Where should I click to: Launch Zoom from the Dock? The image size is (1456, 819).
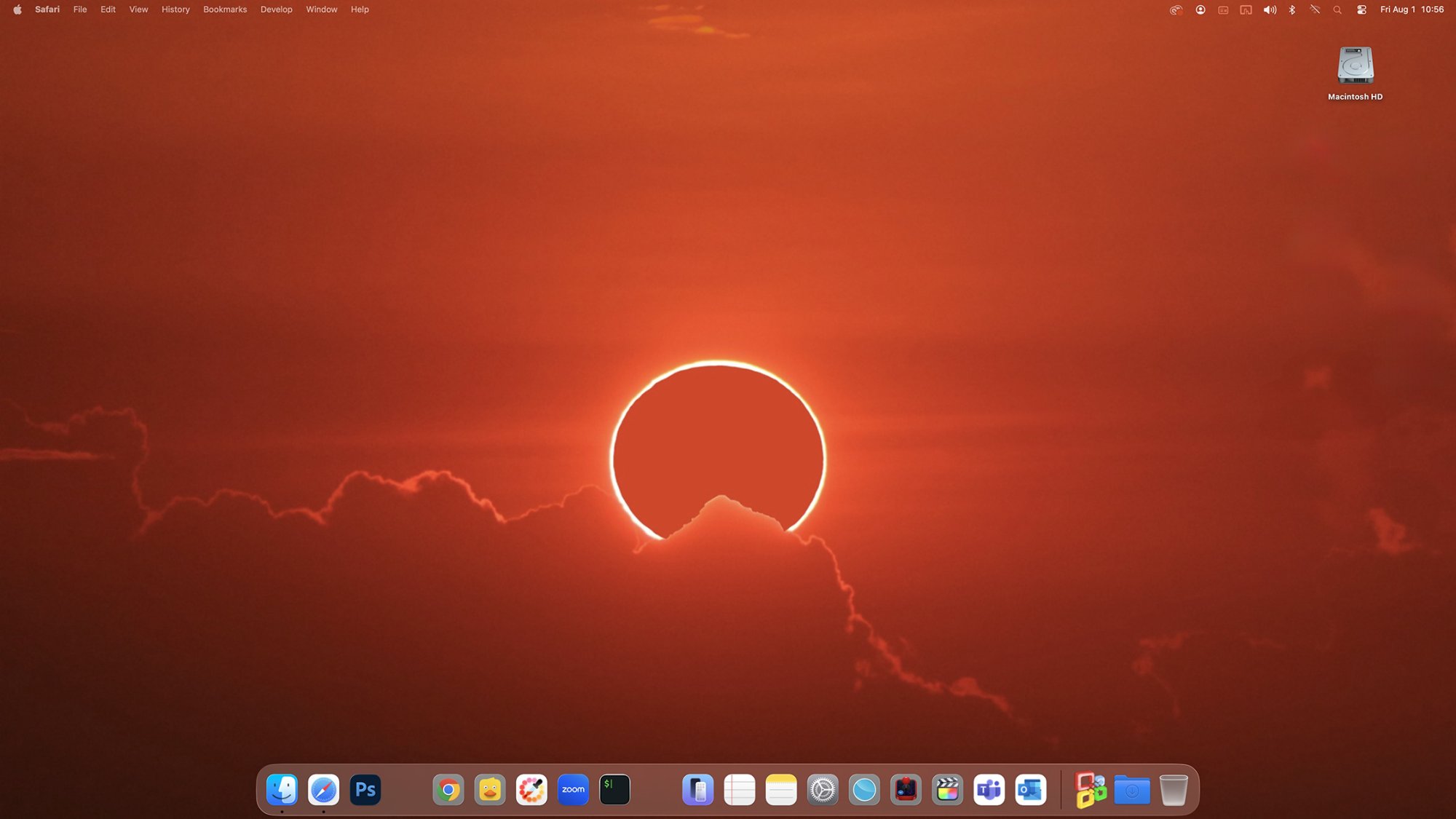tap(573, 790)
